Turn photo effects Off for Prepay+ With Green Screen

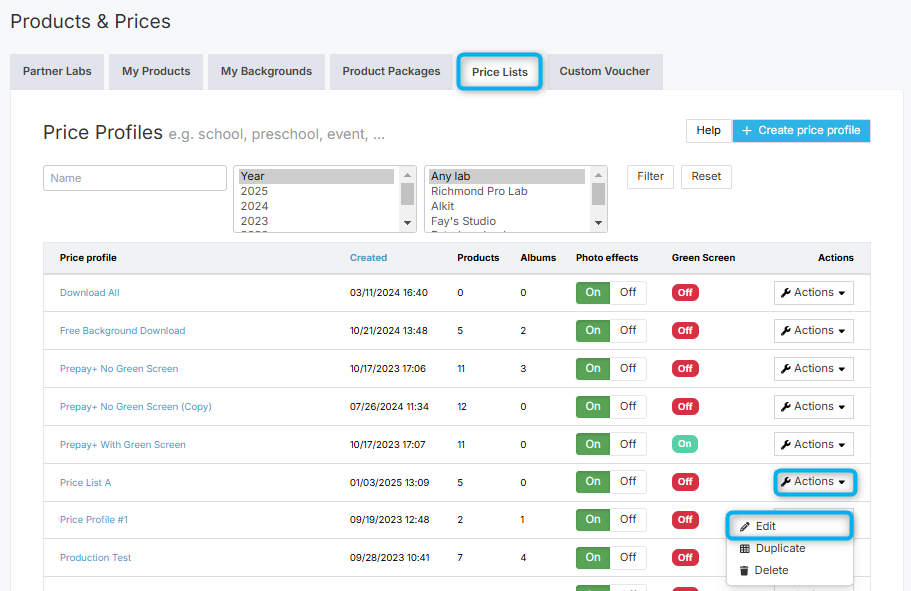(x=628, y=444)
